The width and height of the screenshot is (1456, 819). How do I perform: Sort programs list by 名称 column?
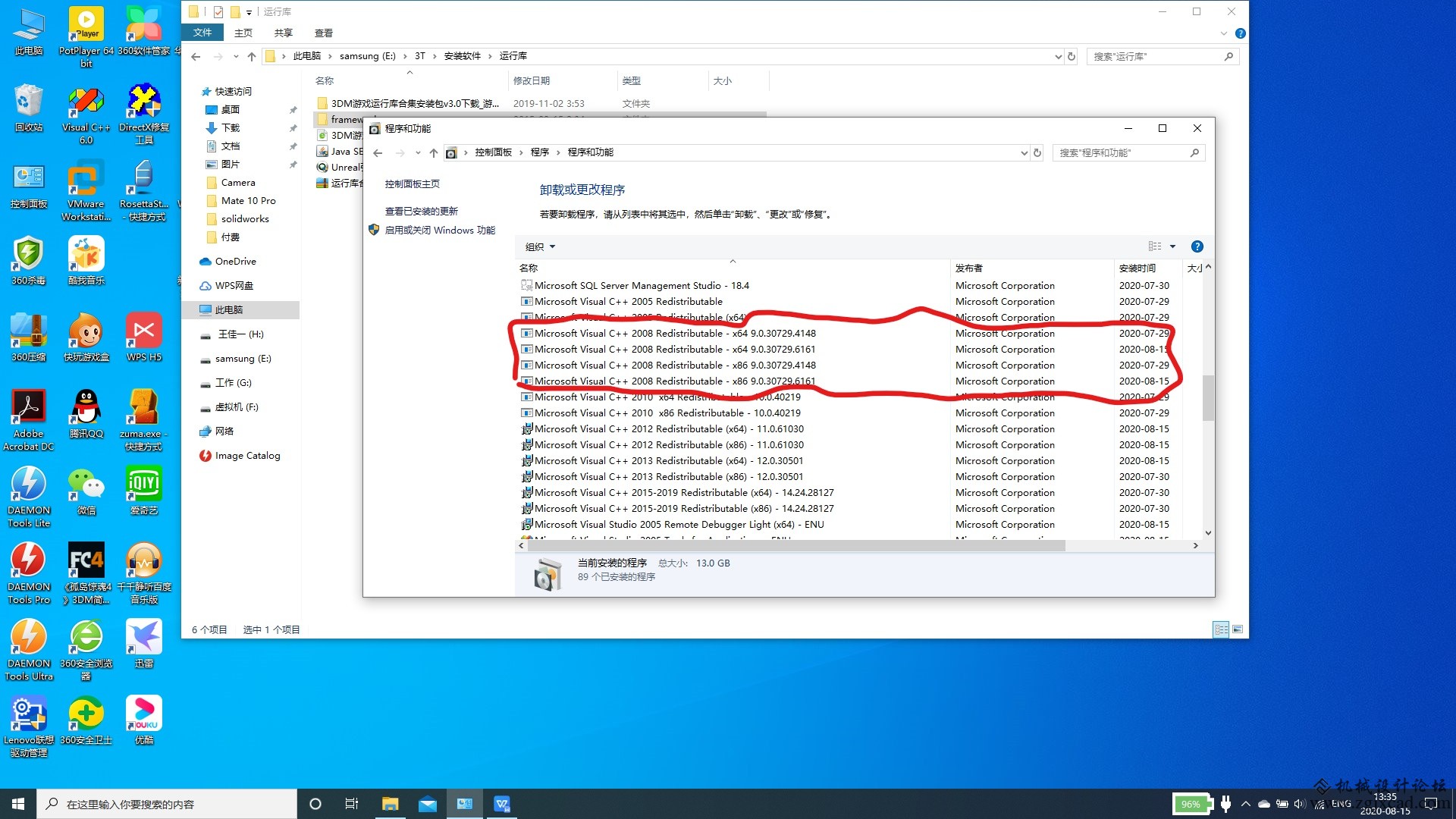tap(733, 268)
